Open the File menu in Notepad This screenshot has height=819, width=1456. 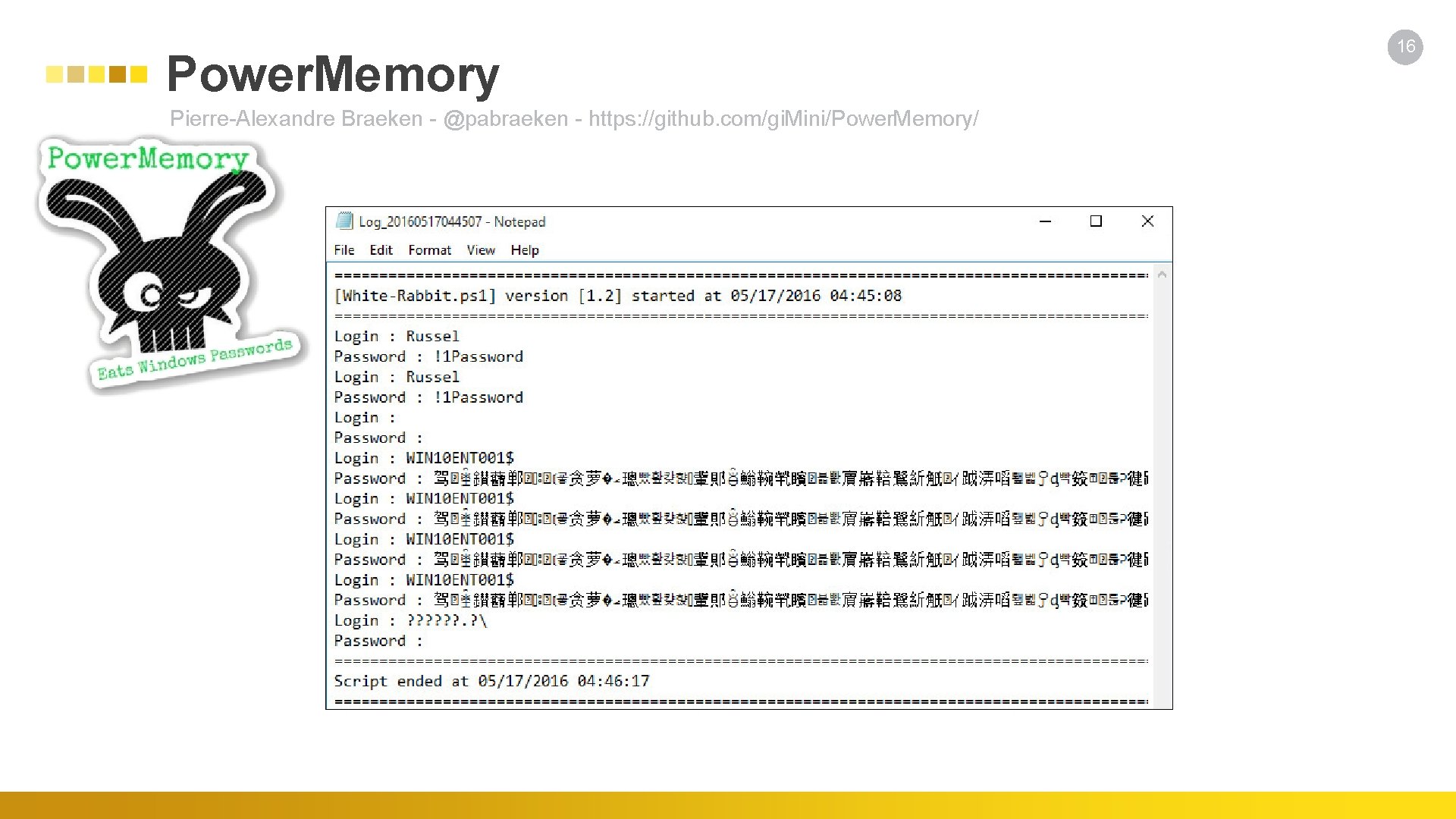[x=344, y=250]
